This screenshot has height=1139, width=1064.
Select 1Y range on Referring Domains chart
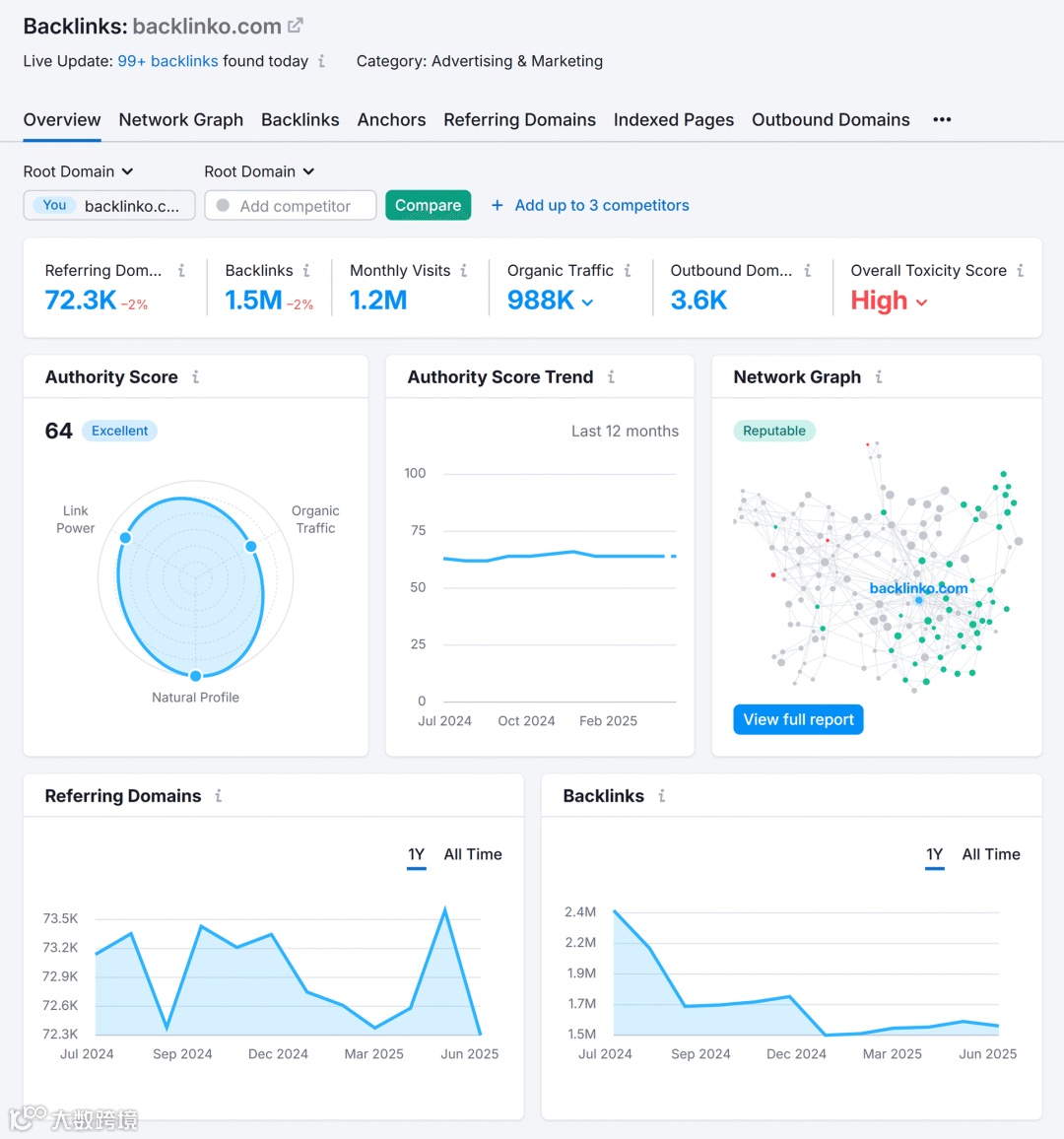(x=416, y=854)
